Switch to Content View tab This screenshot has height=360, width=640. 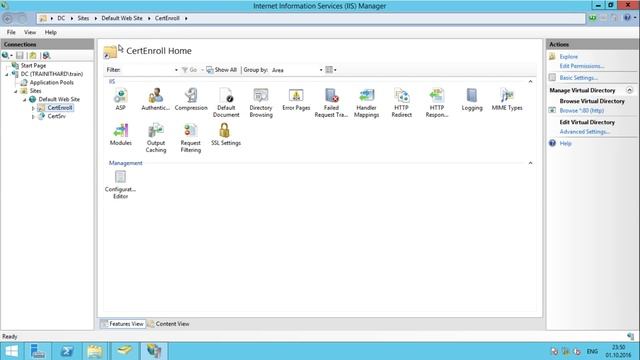(x=169, y=324)
